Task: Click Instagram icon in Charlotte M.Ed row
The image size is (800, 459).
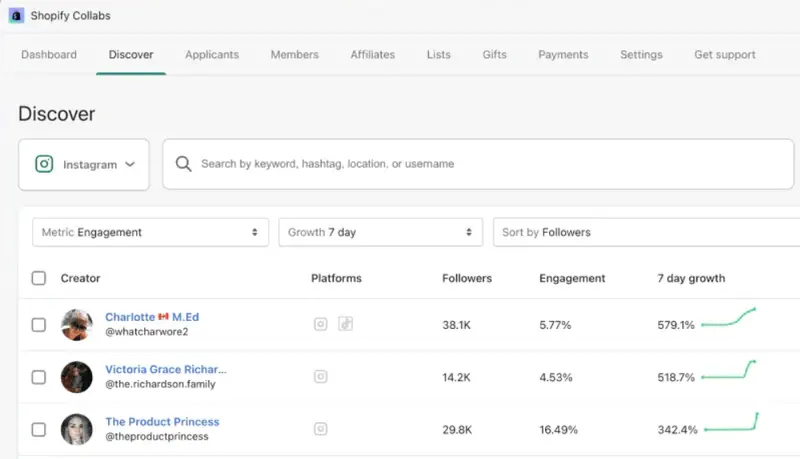Action: click(320, 324)
